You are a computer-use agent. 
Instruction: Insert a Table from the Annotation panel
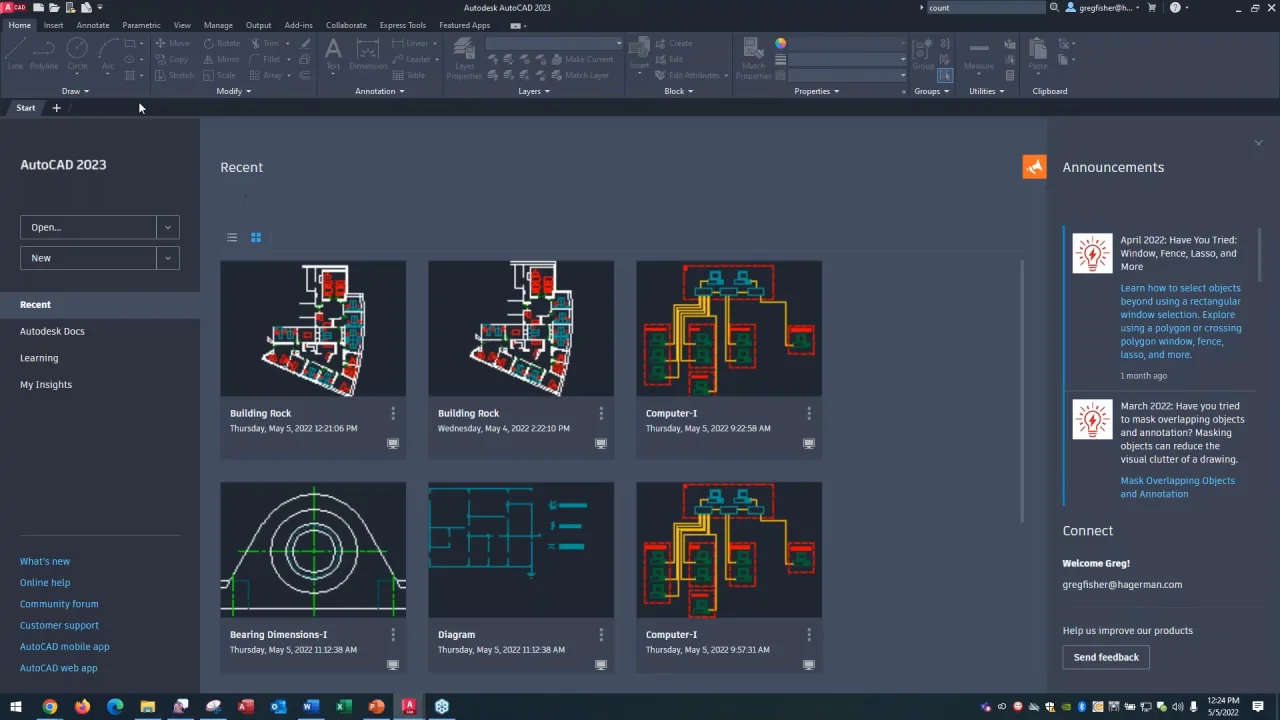click(409, 75)
